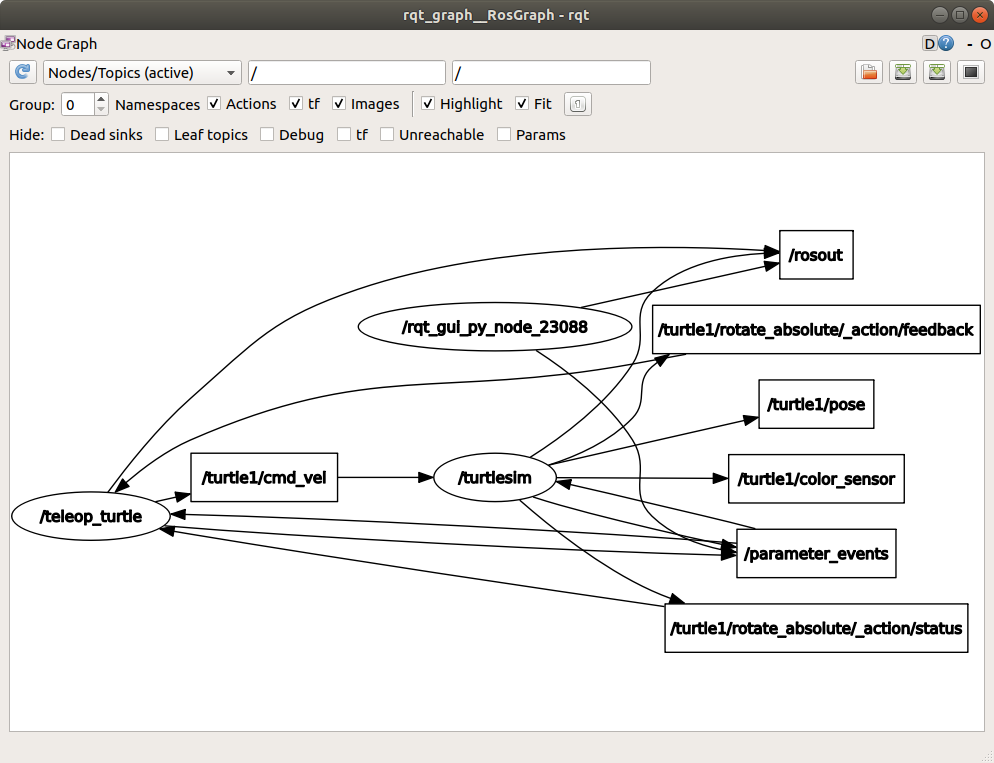Select the /turtle1/cmd_vel topic box

264,478
